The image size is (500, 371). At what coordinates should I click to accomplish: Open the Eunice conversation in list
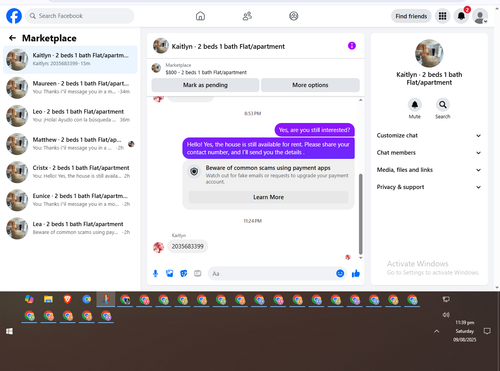click(70, 200)
